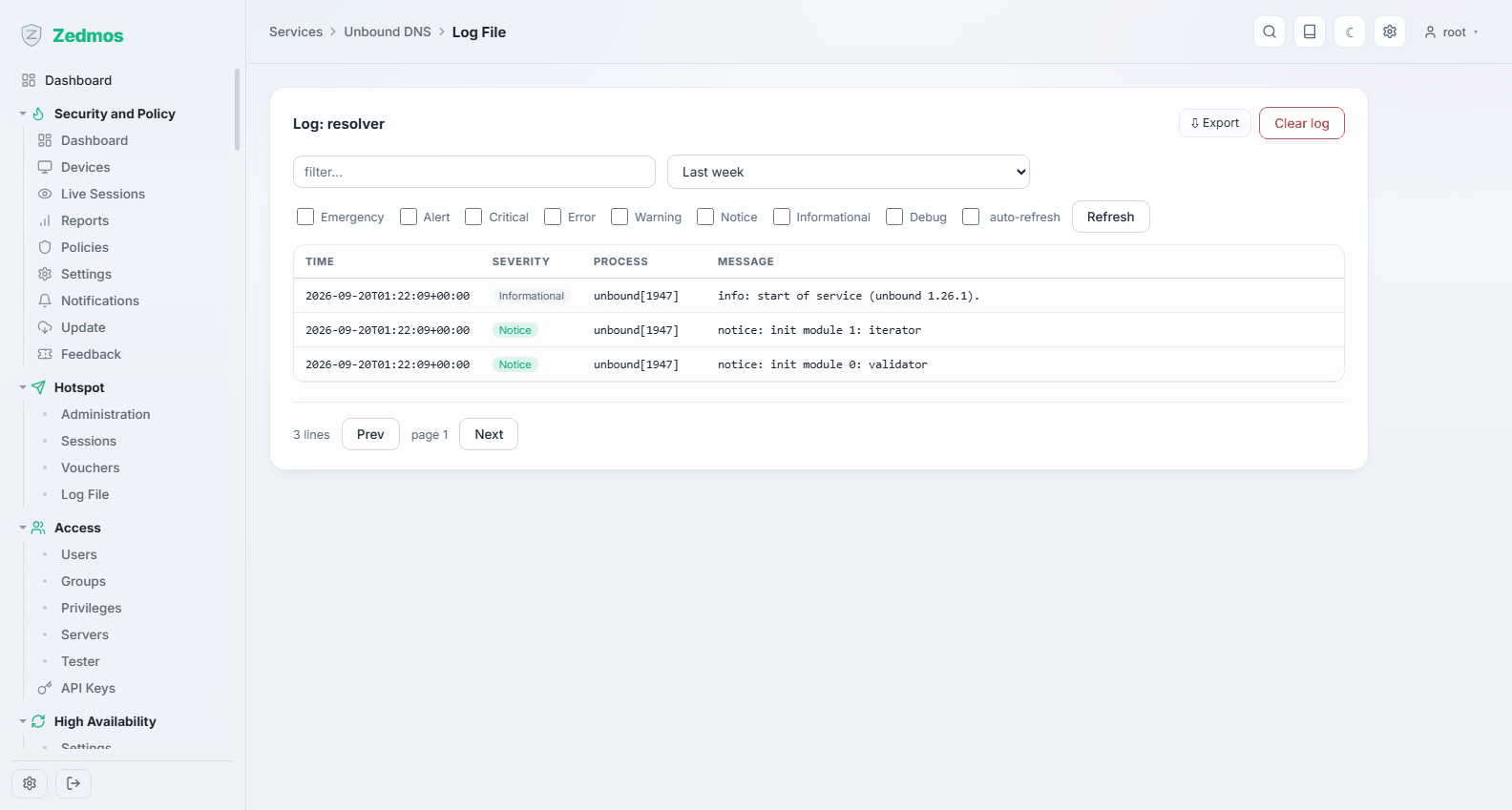Click the Feedback ticket icon
The image size is (1512, 810).
[x=45, y=354]
